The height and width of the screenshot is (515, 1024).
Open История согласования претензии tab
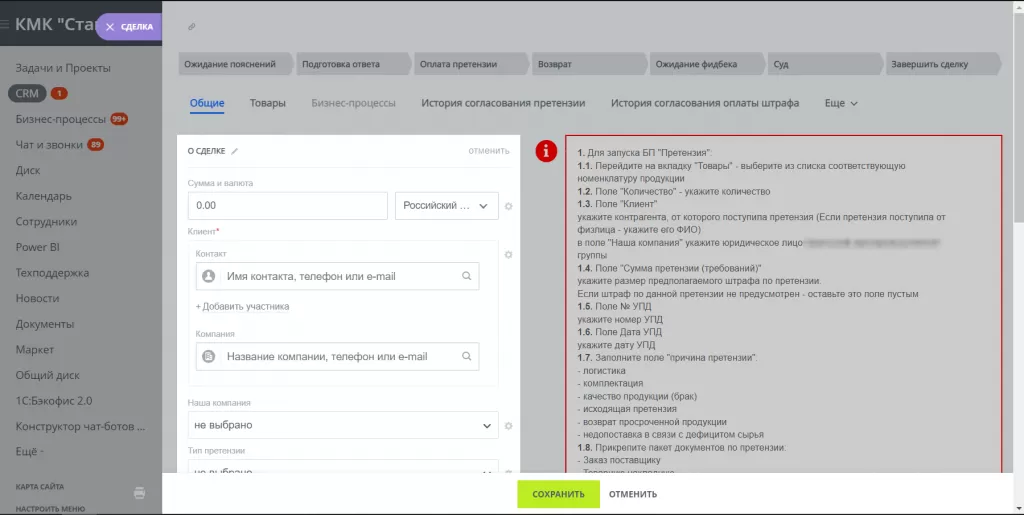pos(502,103)
